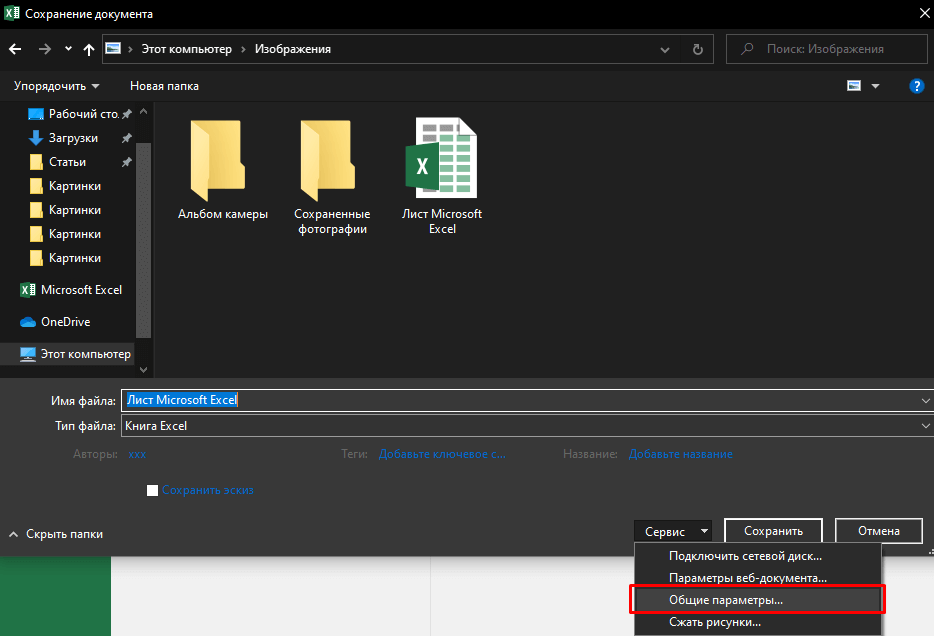Open the help question mark icon

[x=916, y=86]
